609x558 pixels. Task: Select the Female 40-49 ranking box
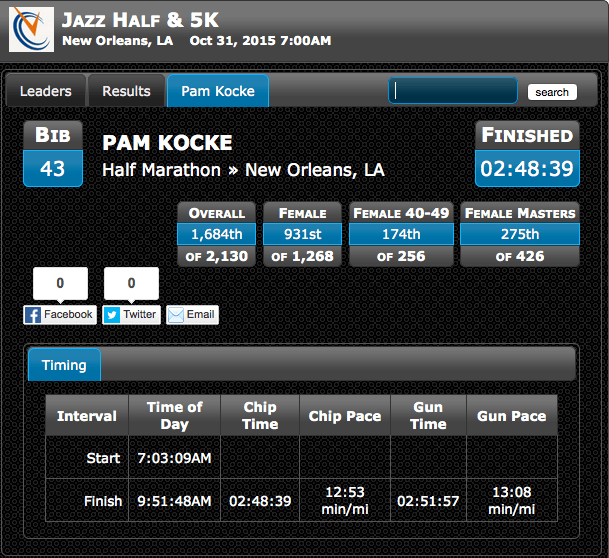[x=400, y=235]
